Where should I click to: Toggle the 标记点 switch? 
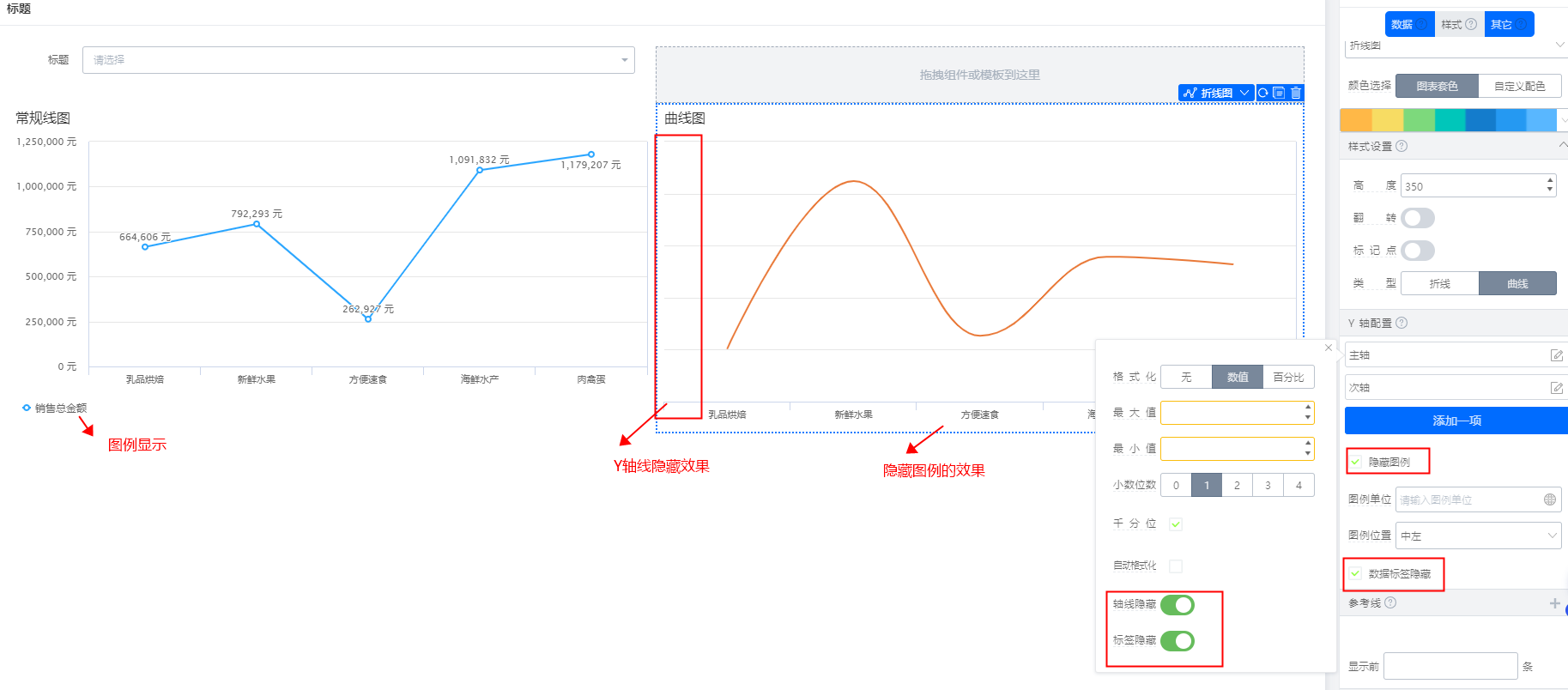(1418, 251)
